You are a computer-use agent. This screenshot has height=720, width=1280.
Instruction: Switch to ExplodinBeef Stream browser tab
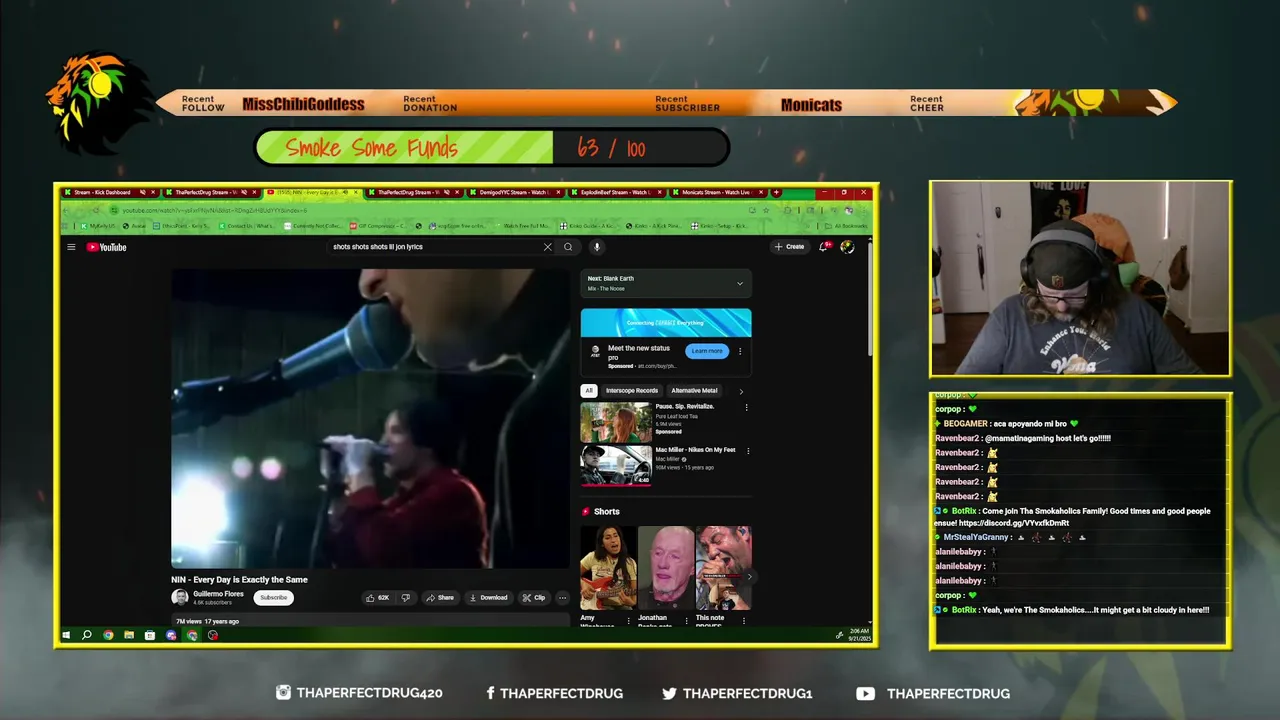pyautogui.click(x=616, y=192)
